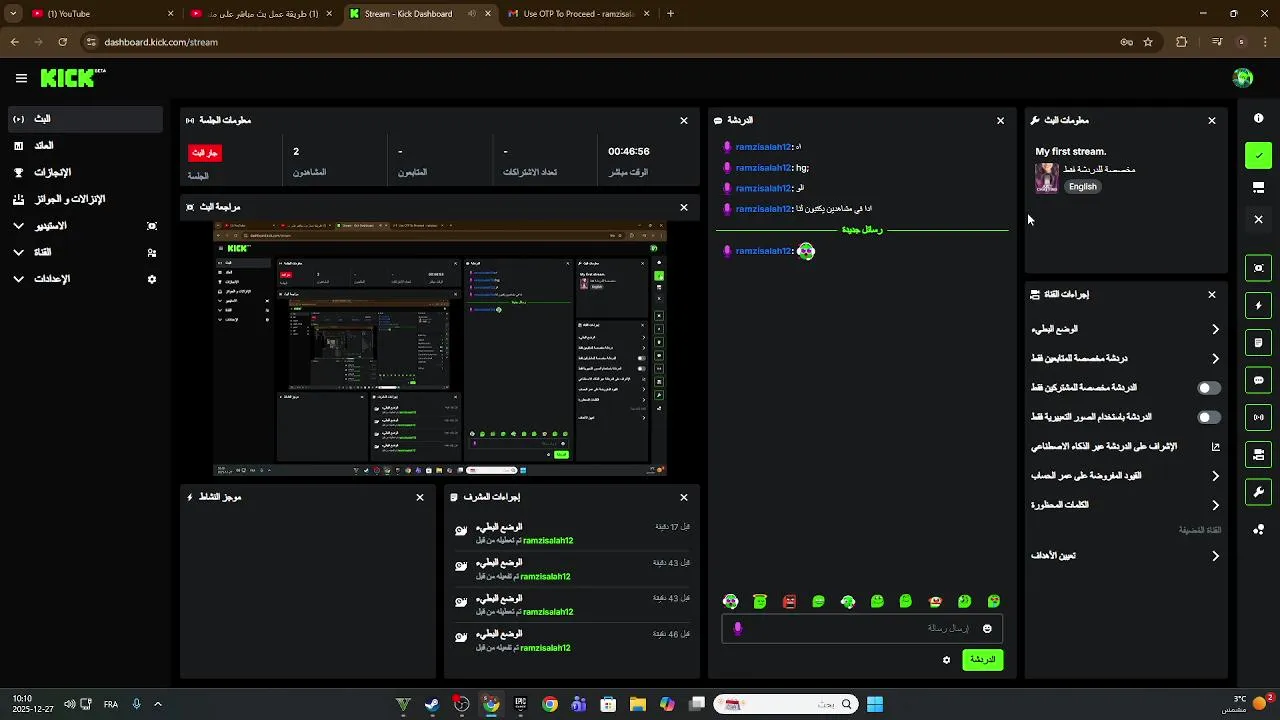Click the streamer thumbnail in stream info panel
This screenshot has width=1280, height=720.
1047,178
